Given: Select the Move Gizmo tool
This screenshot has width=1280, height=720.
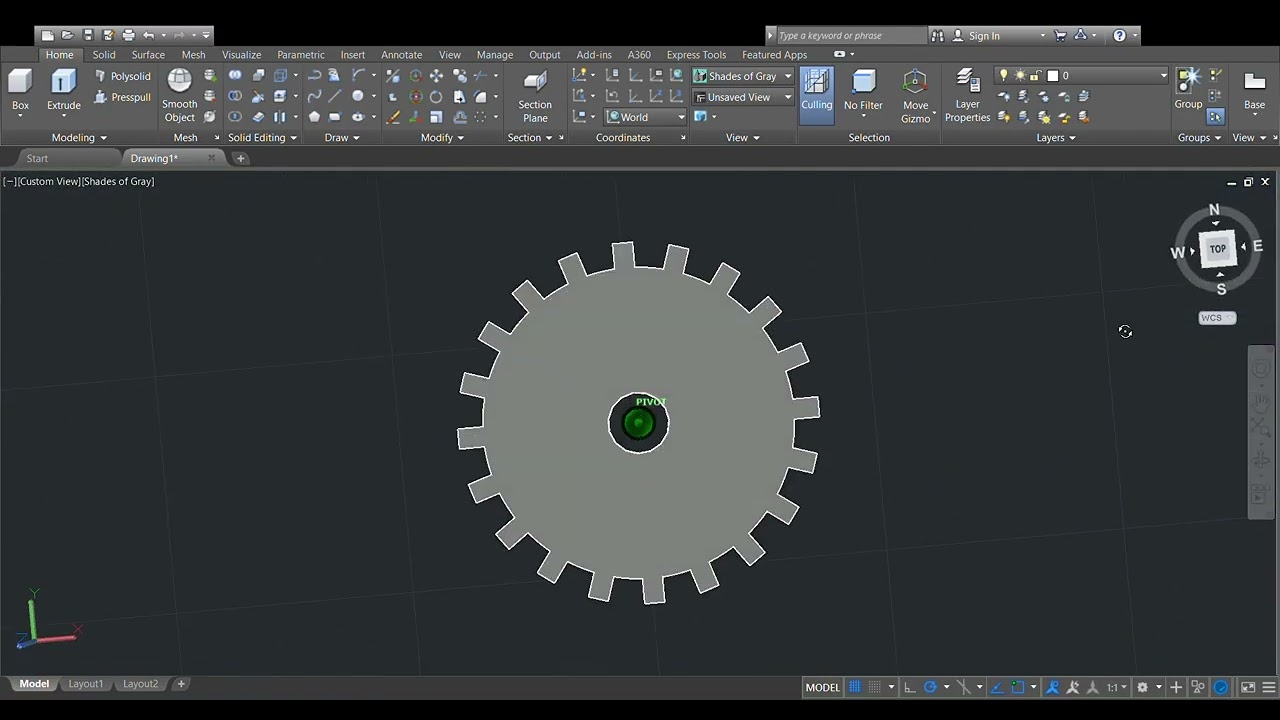Looking at the screenshot, I should coord(915,96).
